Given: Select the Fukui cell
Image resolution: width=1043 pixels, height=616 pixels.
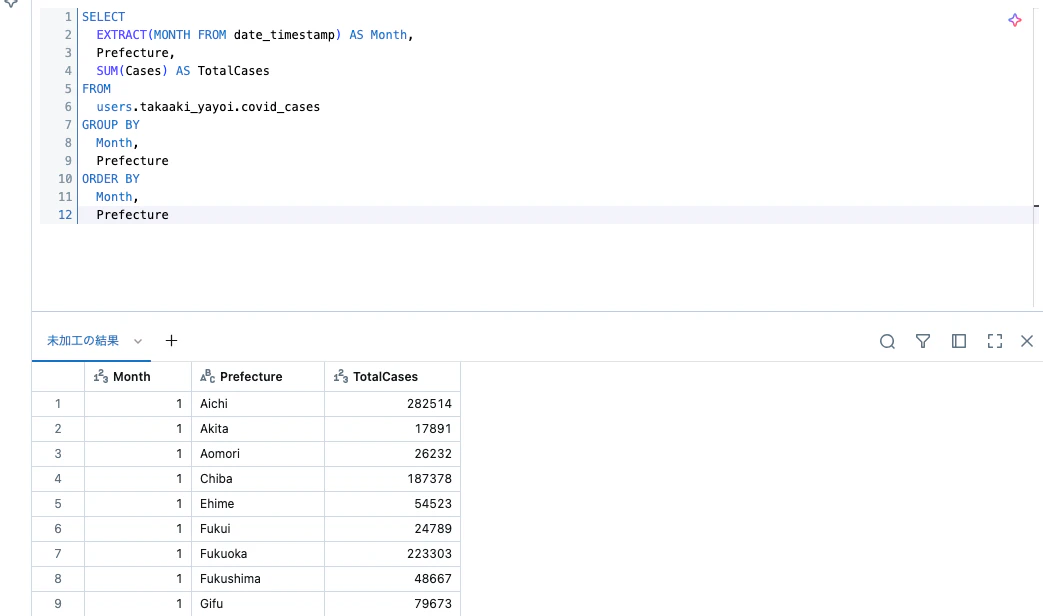Looking at the screenshot, I should (257, 529).
